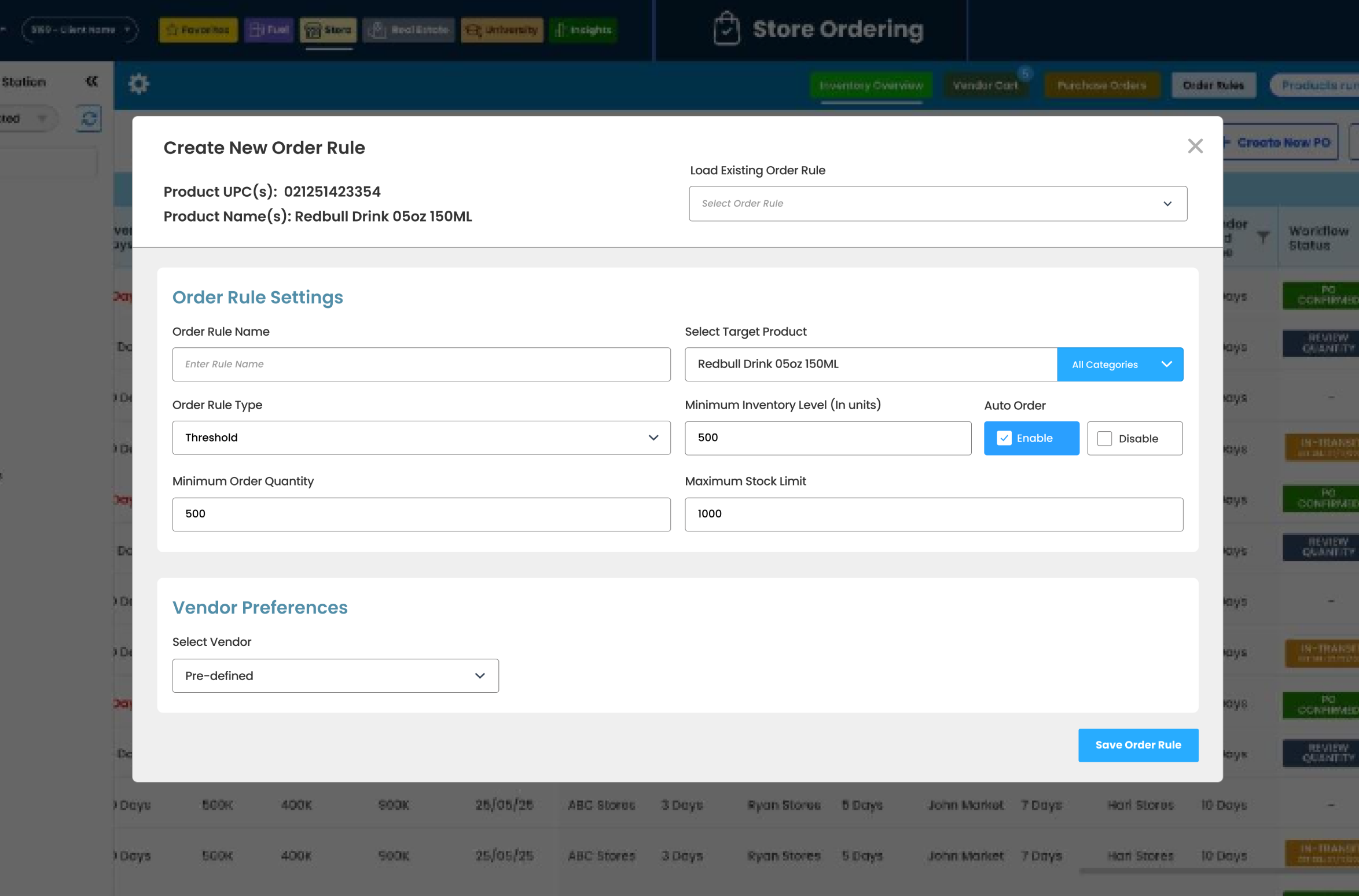Click the Vendor Cart notification badge
Image resolution: width=1359 pixels, height=896 pixels.
coord(1024,74)
